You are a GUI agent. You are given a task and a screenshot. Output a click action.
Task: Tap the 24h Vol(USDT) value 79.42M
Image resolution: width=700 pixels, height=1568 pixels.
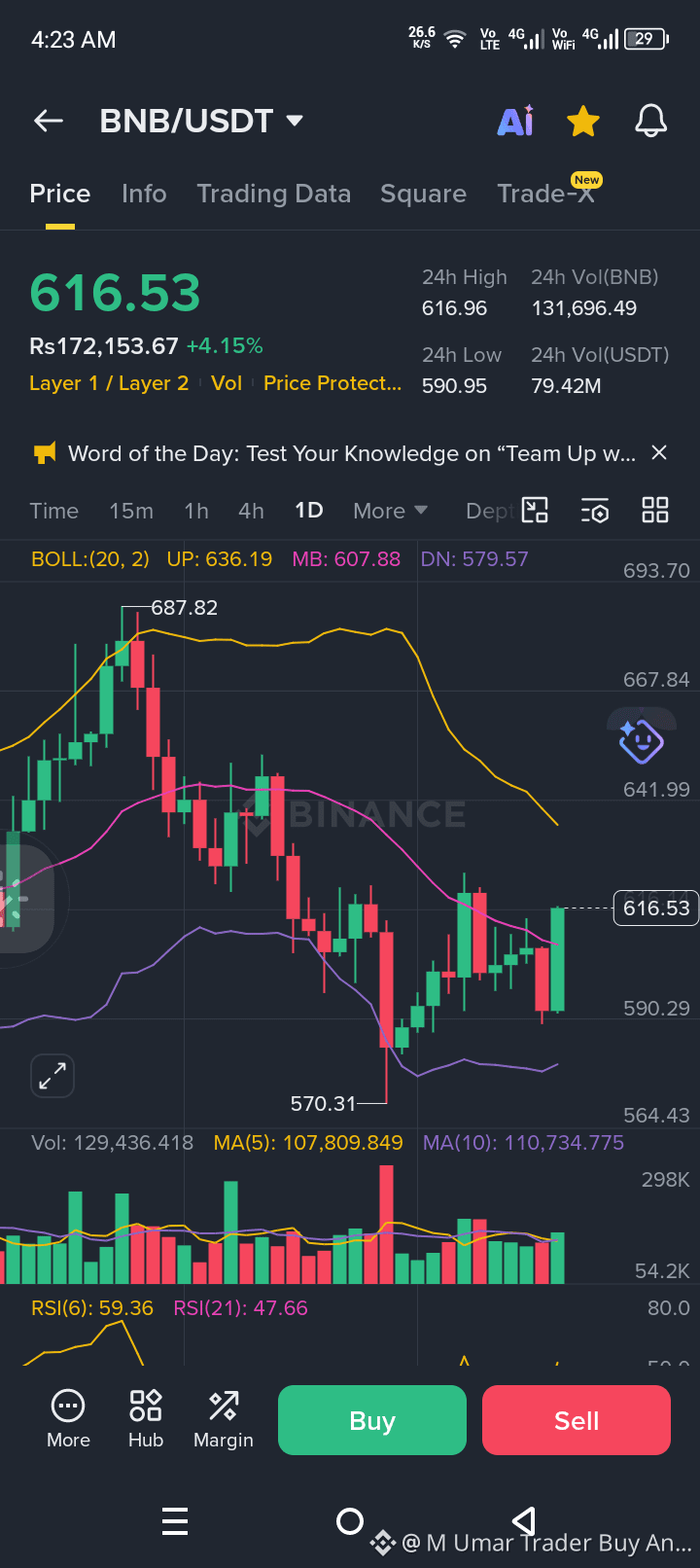click(x=567, y=386)
